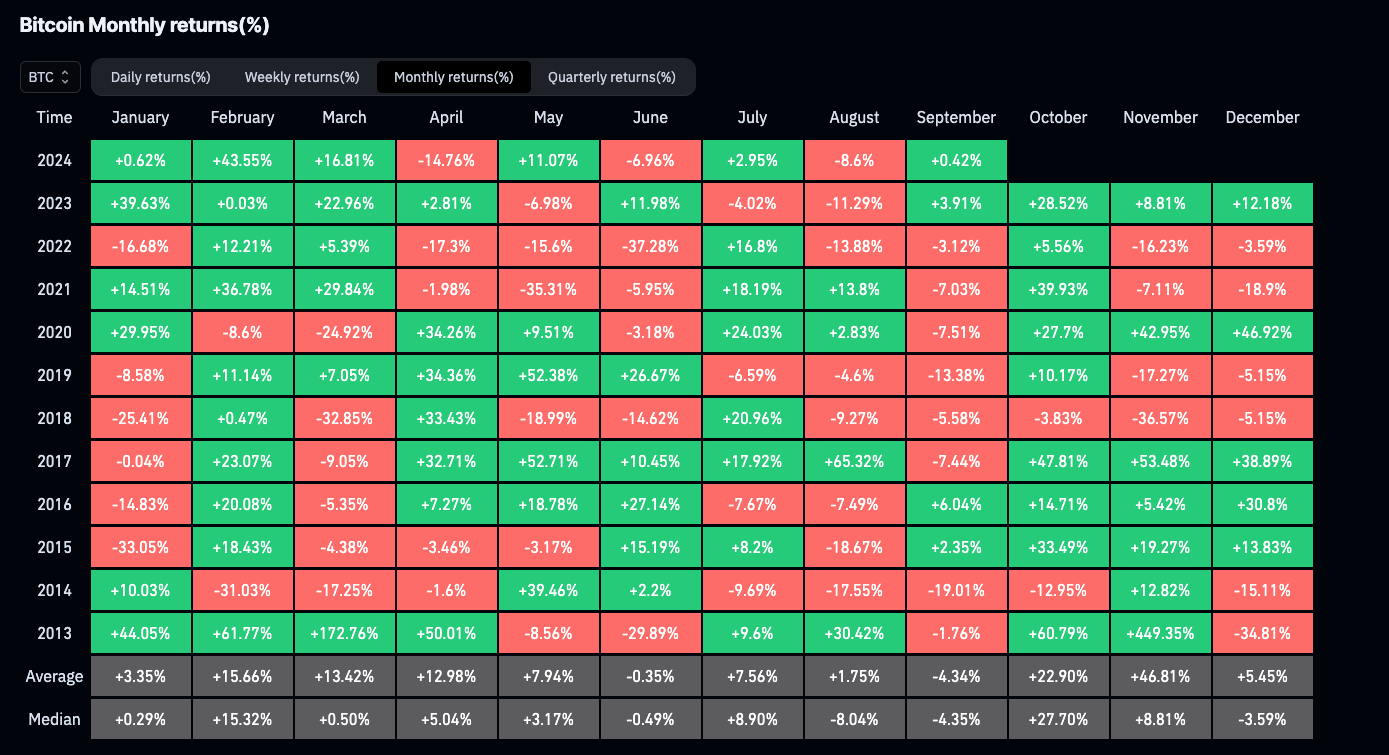
Task: Switch to Weekly returns(%) tab
Action: point(302,77)
